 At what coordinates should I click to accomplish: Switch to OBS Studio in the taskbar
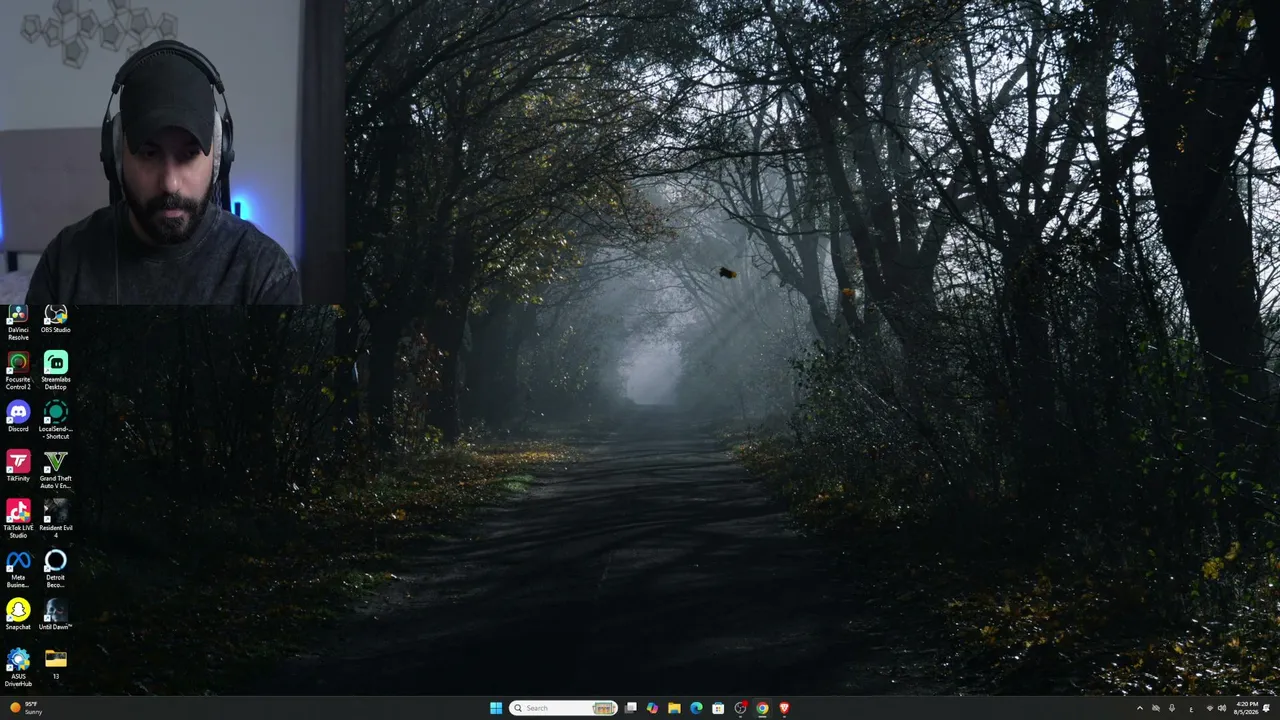pos(740,708)
